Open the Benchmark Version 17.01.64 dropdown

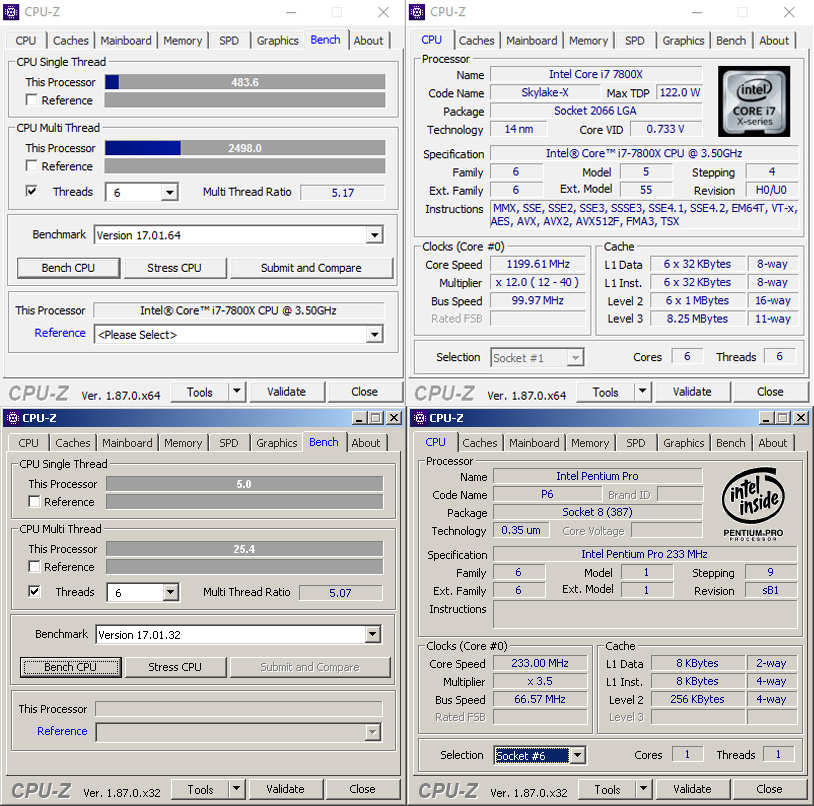coord(374,235)
